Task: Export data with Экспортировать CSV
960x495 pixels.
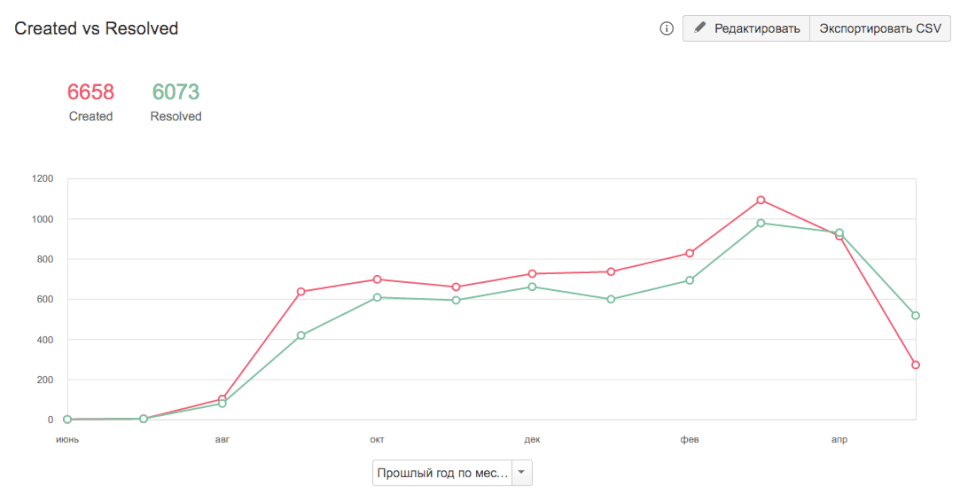Action: tap(880, 28)
